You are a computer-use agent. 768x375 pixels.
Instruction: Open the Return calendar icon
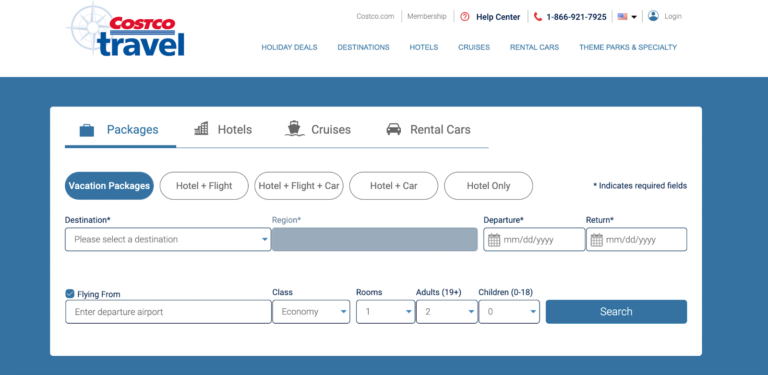(597, 240)
